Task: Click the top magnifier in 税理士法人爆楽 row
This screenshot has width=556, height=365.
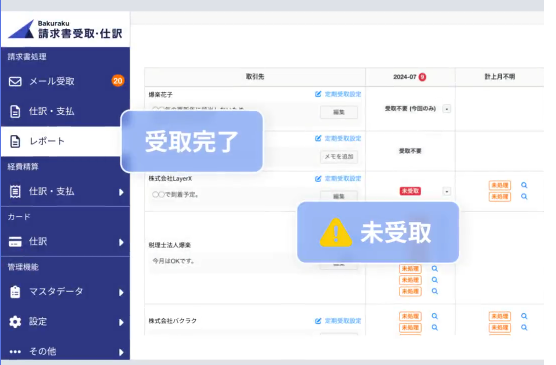Action: [x=435, y=269]
